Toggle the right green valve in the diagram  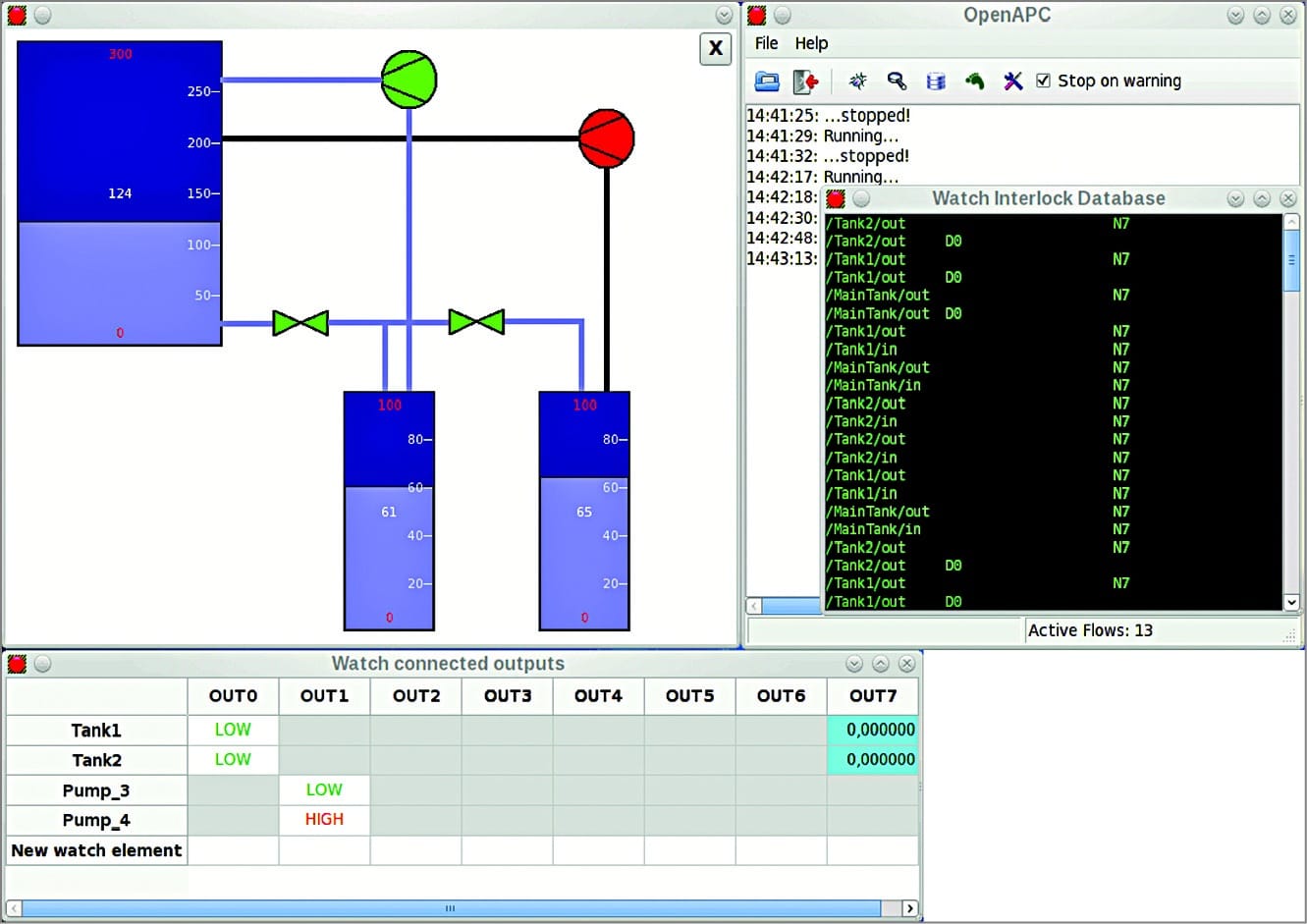[x=476, y=322]
